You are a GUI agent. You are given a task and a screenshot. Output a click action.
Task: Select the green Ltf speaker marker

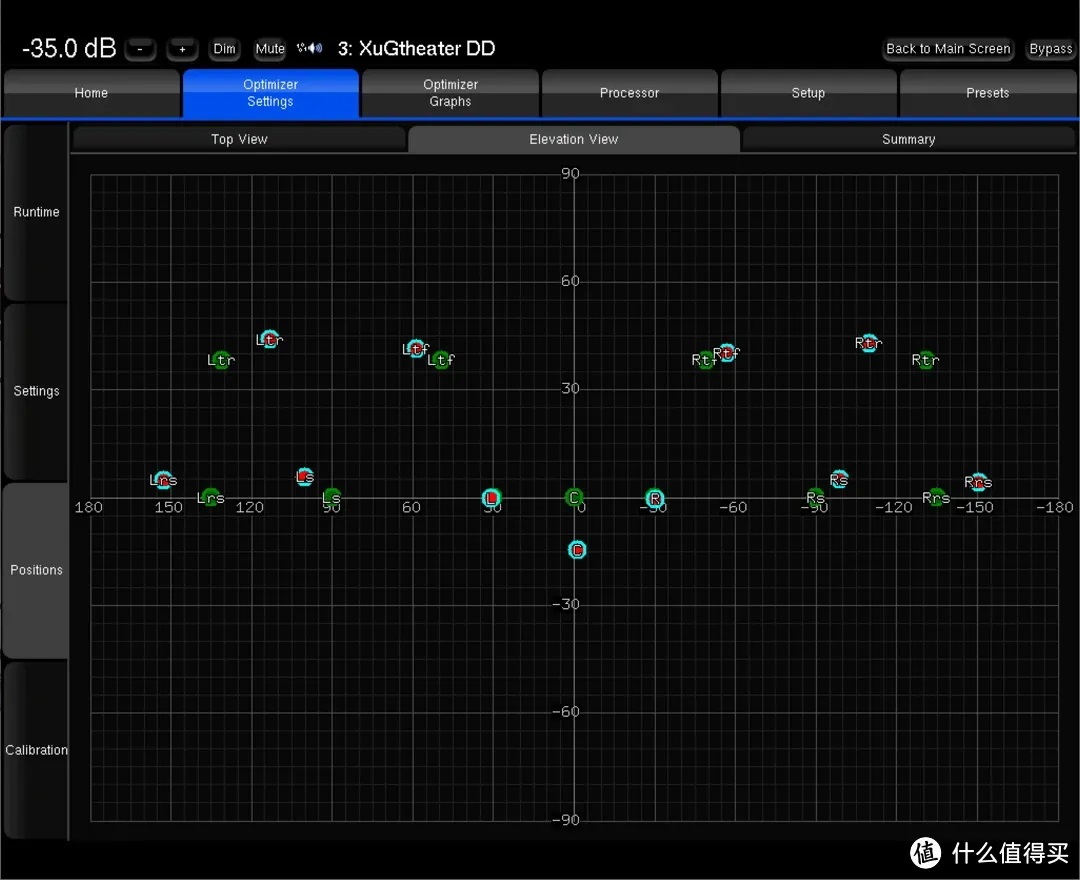(441, 359)
